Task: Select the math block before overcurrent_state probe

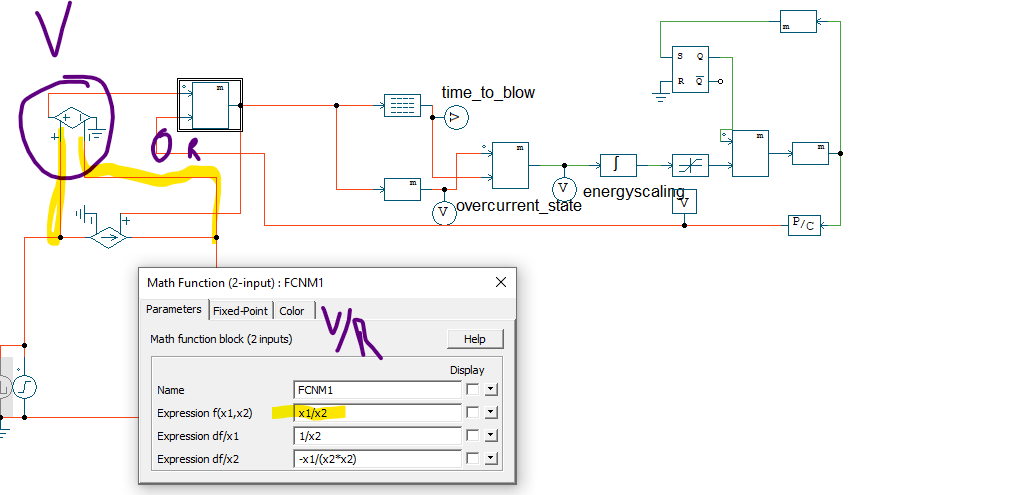Action: click(402, 189)
